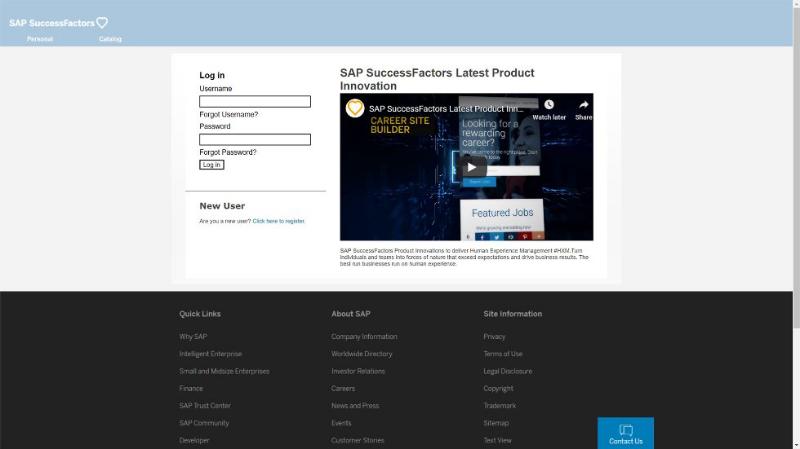
Task: Open Text View footer link
Action: point(497,440)
